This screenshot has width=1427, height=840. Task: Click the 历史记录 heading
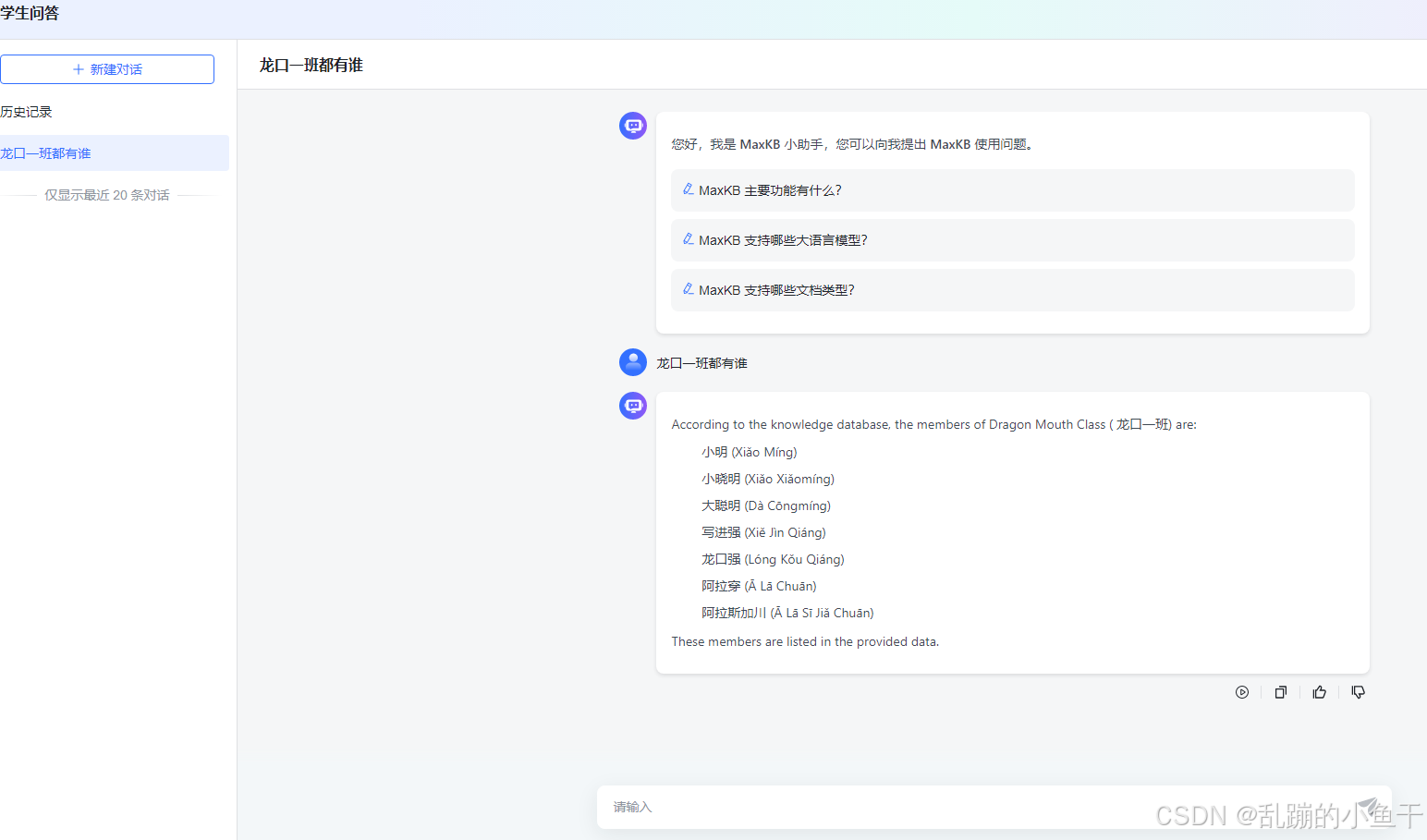tap(26, 112)
